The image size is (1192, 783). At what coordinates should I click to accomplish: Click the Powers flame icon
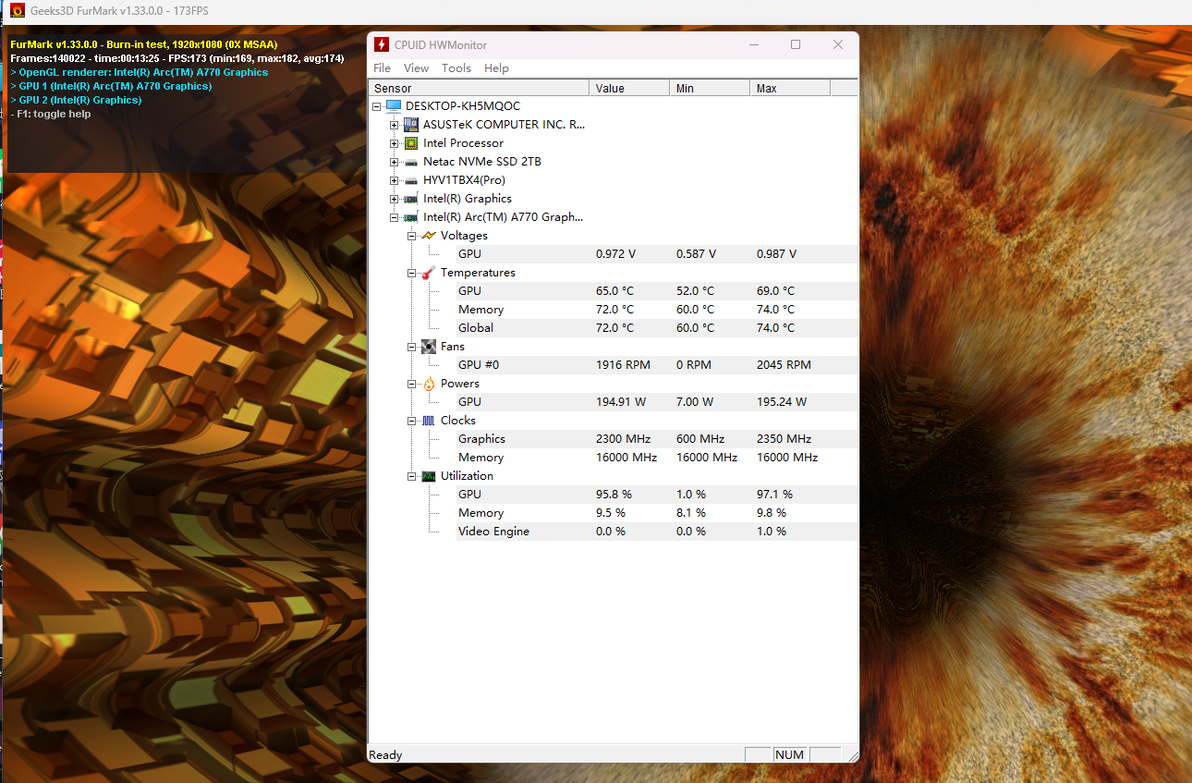(429, 383)
